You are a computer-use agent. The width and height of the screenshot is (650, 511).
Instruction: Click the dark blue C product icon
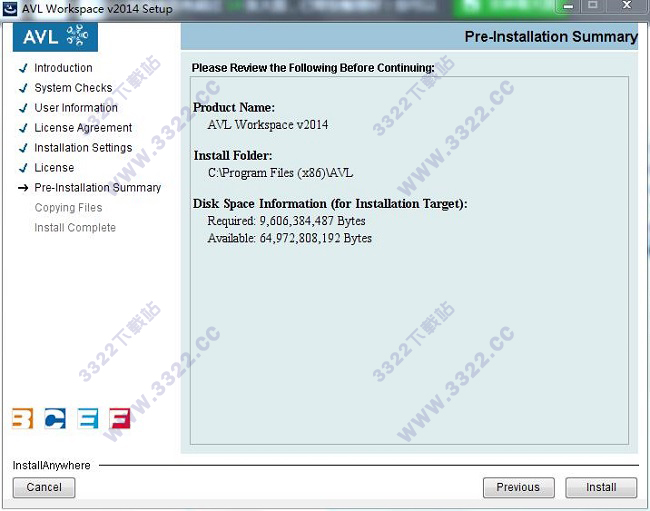(55, 419)
